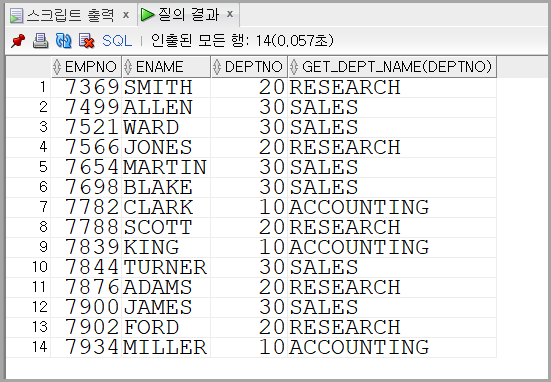Click the fetched rows status text

pyautogui.click(x=242, y=41)
